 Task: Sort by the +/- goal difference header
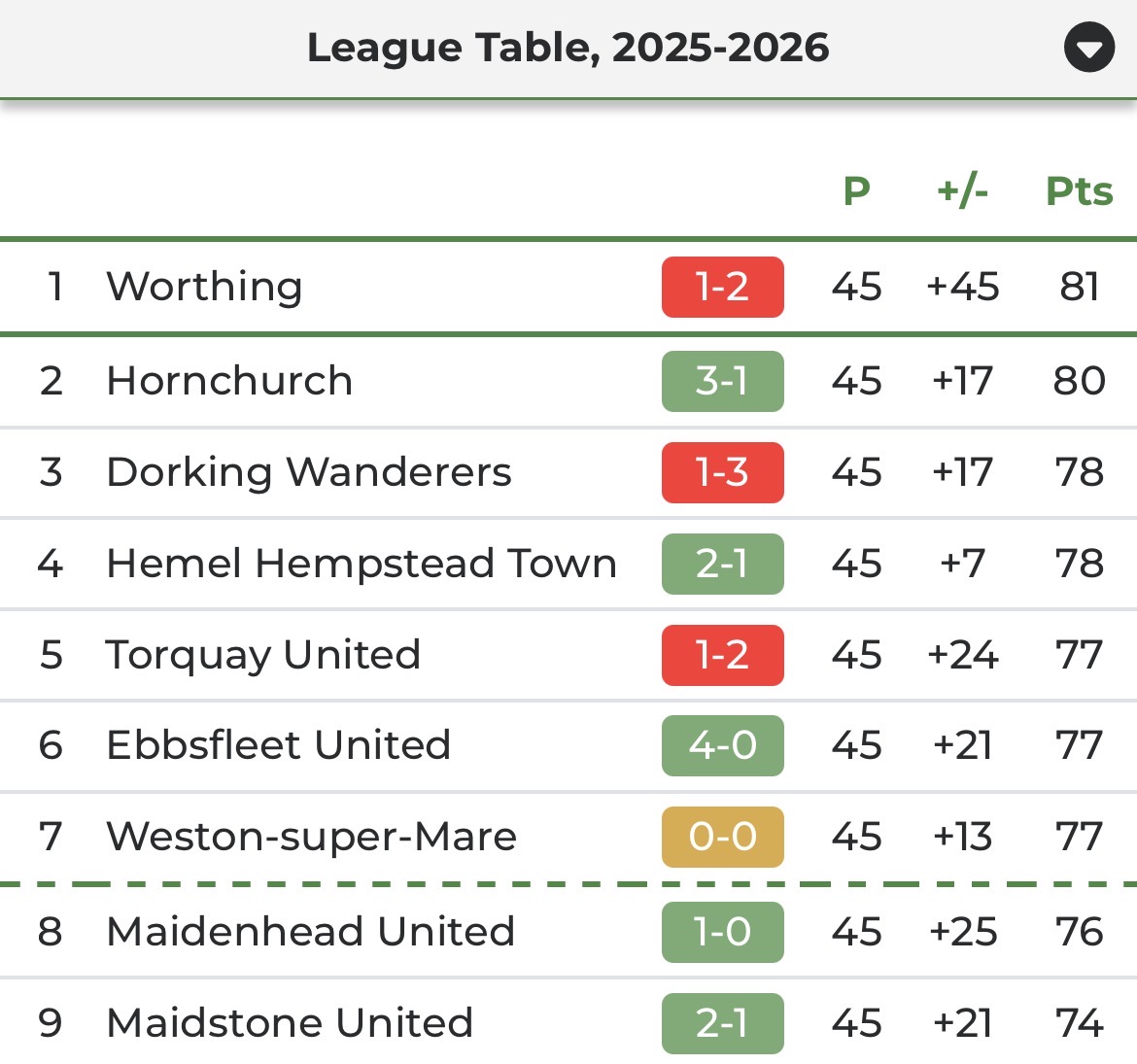click(x=962, y=191)
